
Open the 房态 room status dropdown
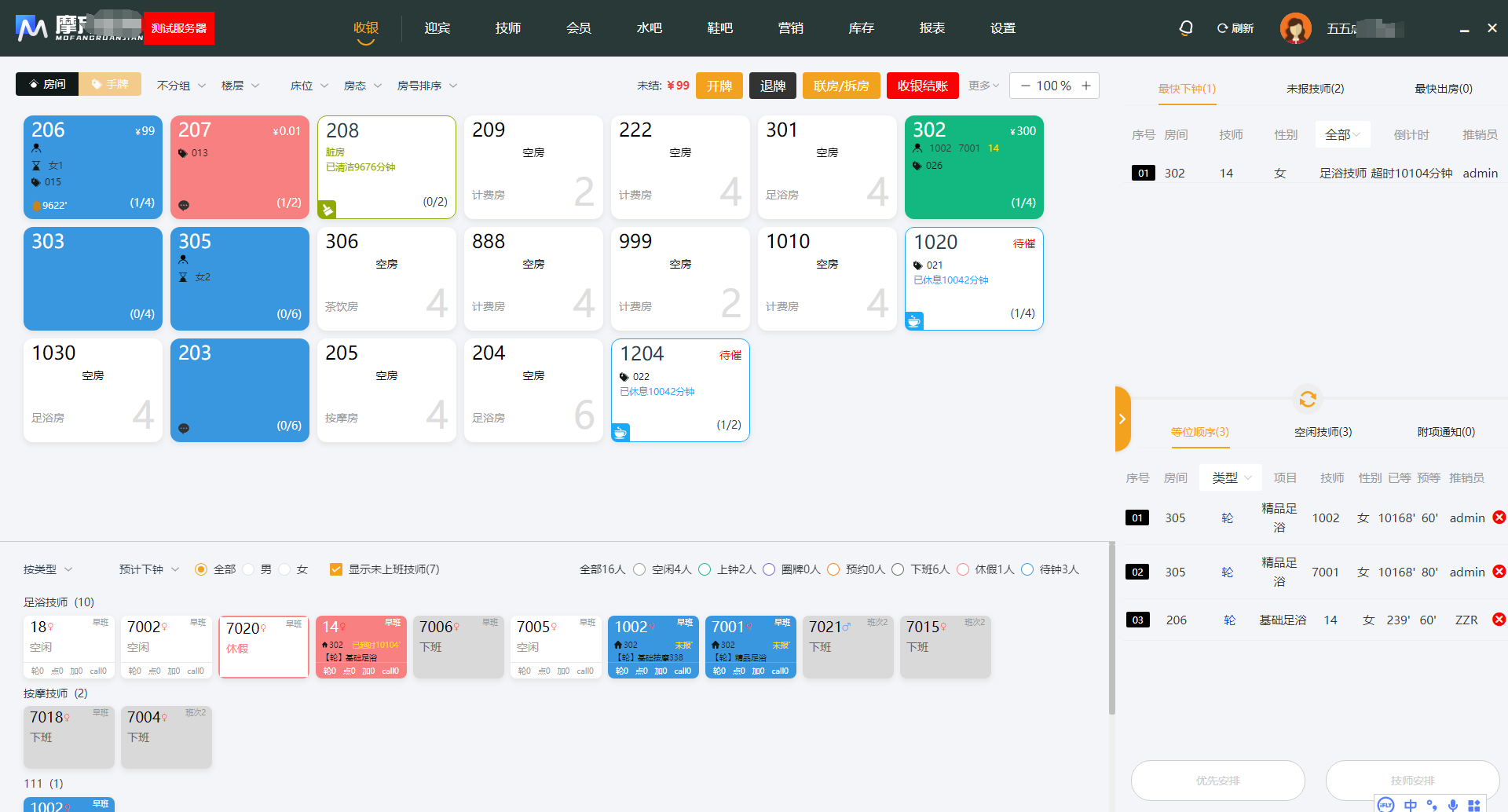coord(363,86)
